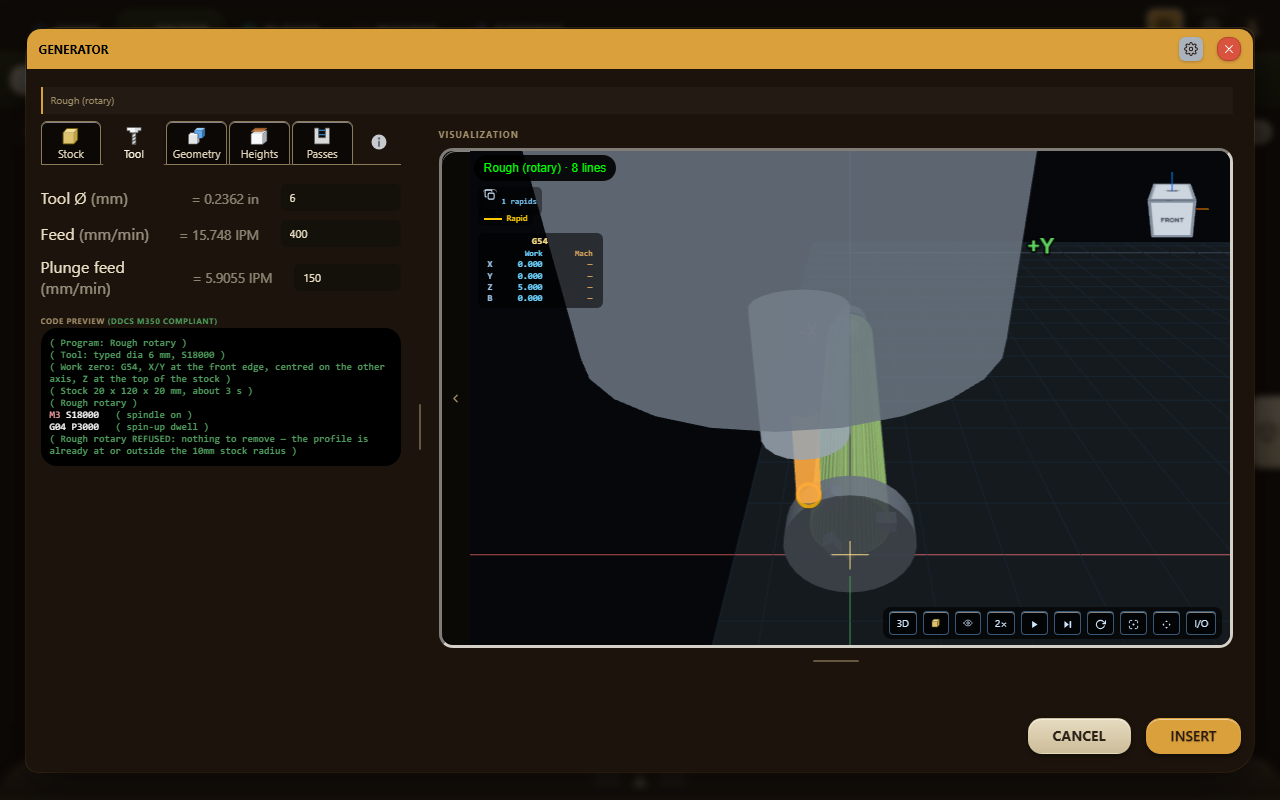Image resolution: width=1280 pixels, height=800 pixels.
Task: Click the Rapid legend entry
Action: pos(506,218)
